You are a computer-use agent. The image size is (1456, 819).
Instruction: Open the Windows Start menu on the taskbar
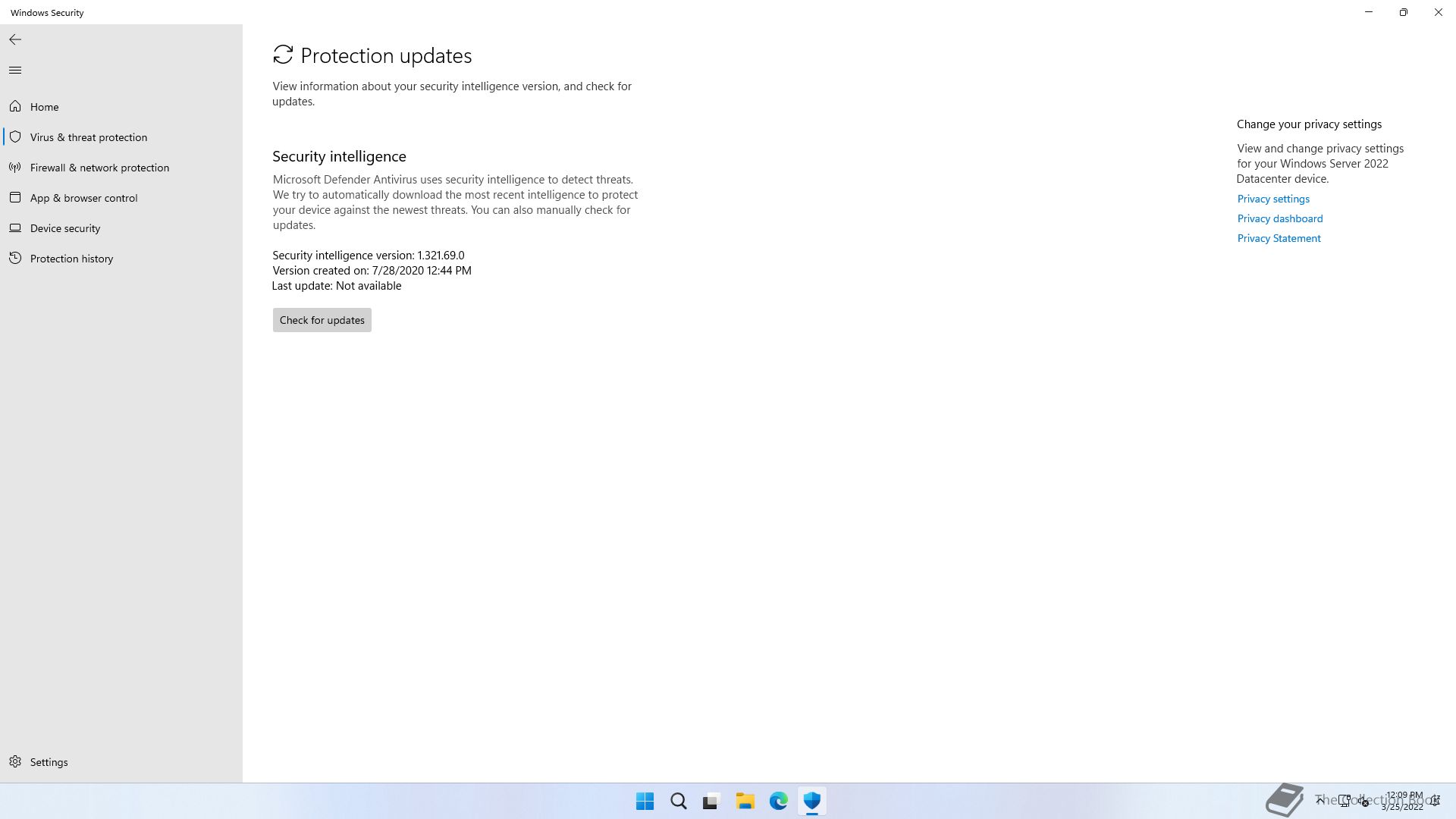(645, 801)
